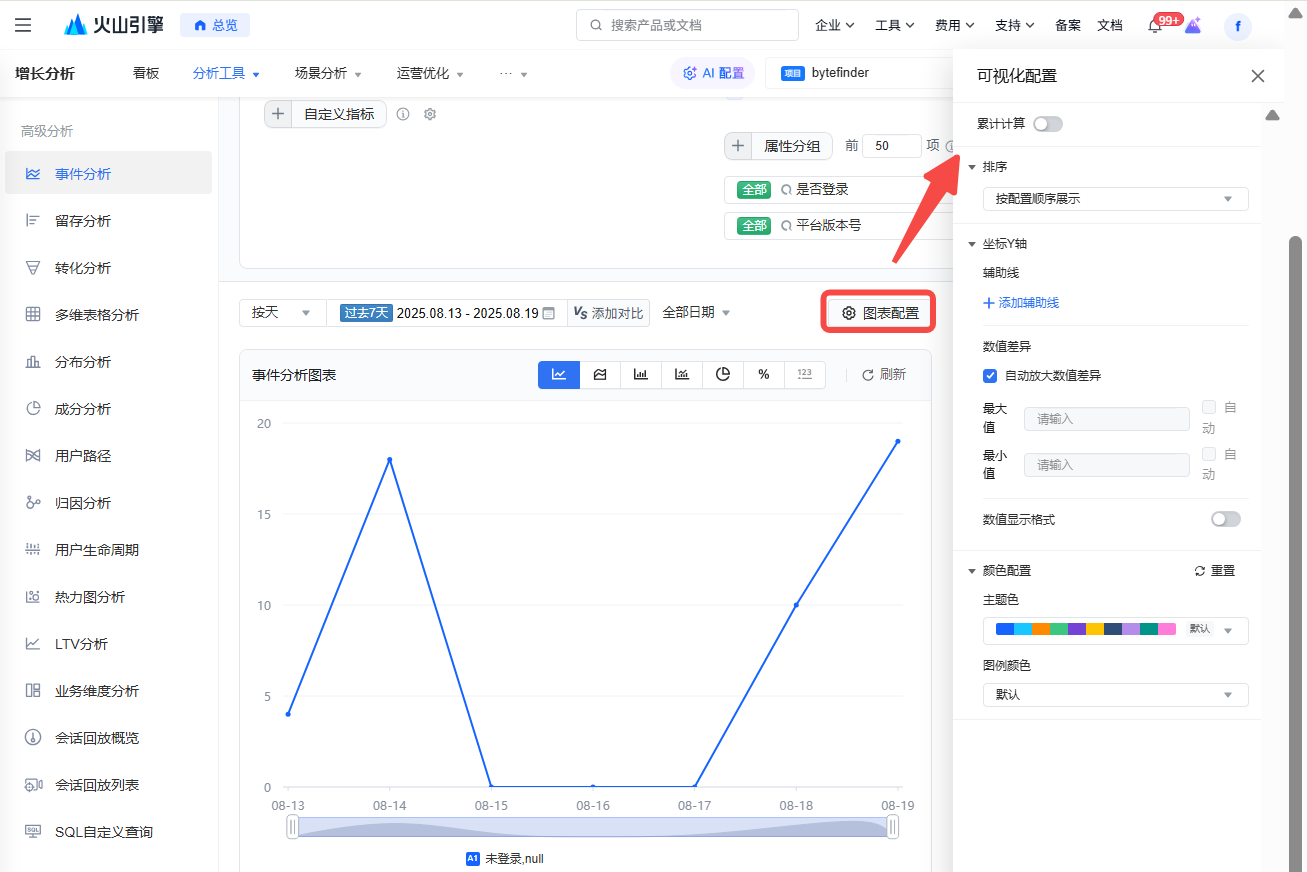Select the percentage chart view icon

764,375
